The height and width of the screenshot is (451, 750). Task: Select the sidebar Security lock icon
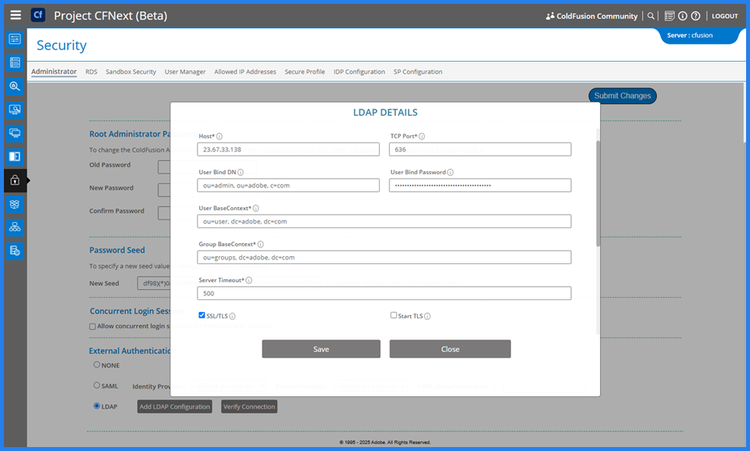point(15,180)
